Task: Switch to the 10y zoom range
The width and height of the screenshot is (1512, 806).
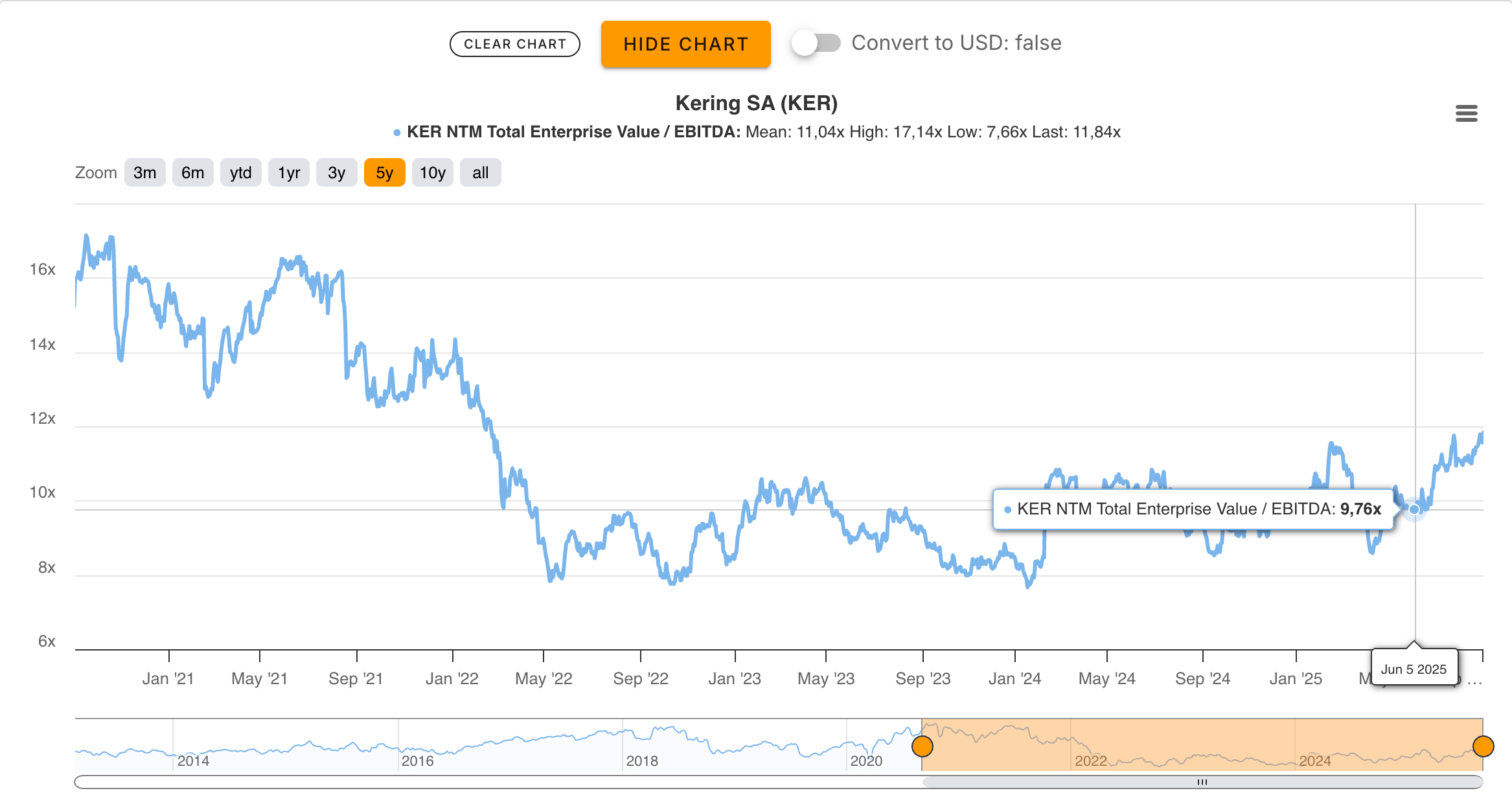Action: (x=432, y=173)
